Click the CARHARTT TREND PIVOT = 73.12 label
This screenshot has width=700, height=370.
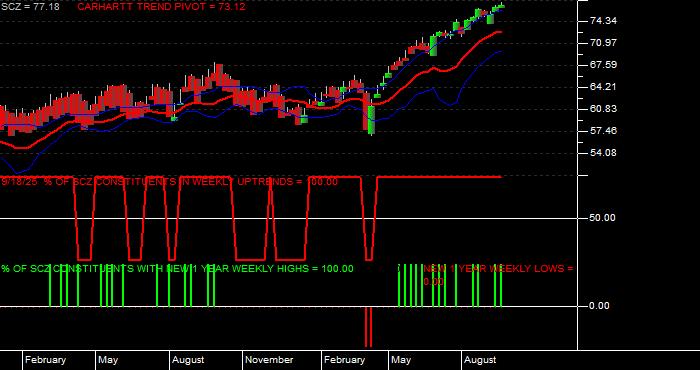162,7
